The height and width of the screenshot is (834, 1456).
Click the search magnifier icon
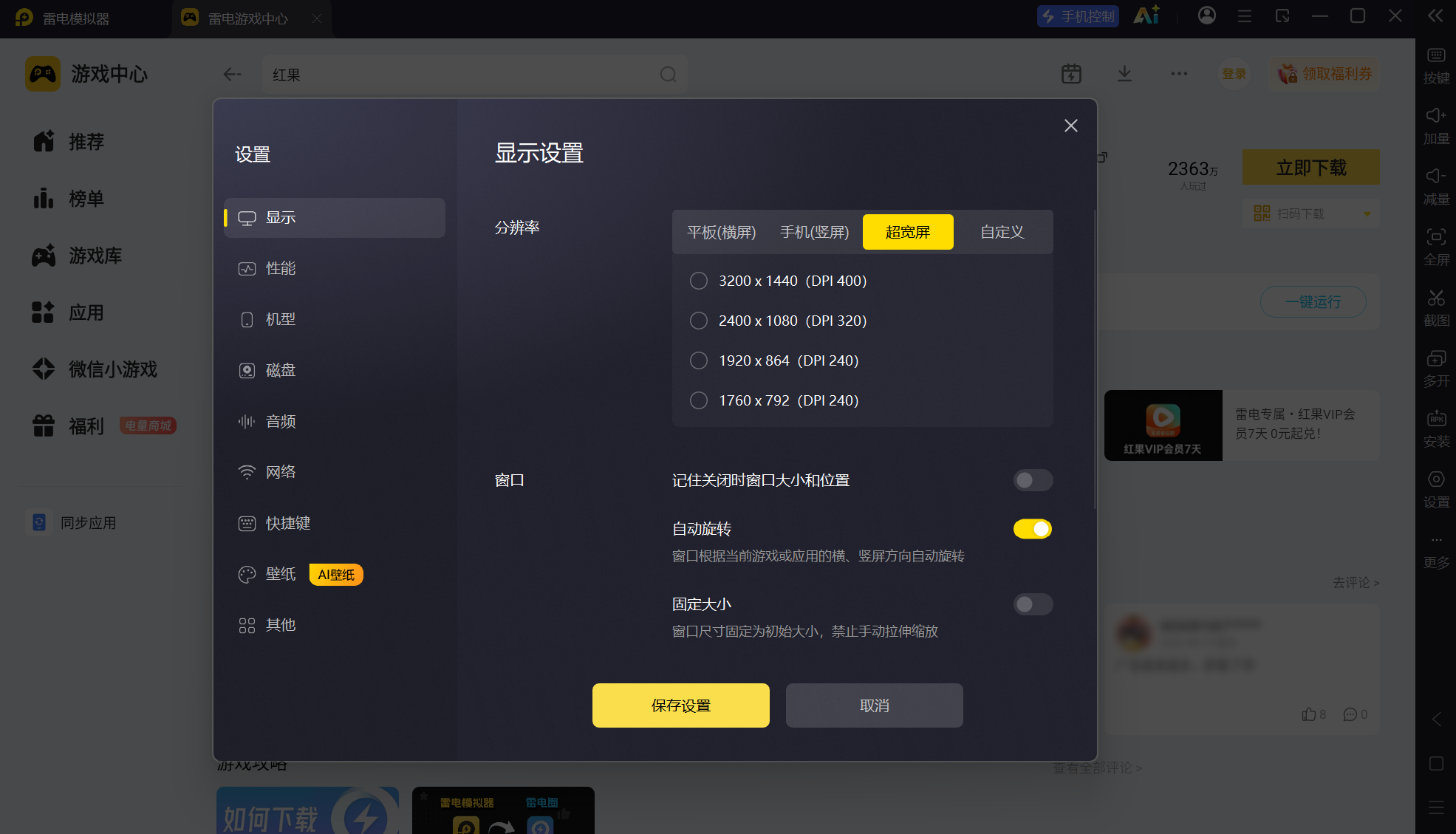pyautogui.click(x=668, y=75)
